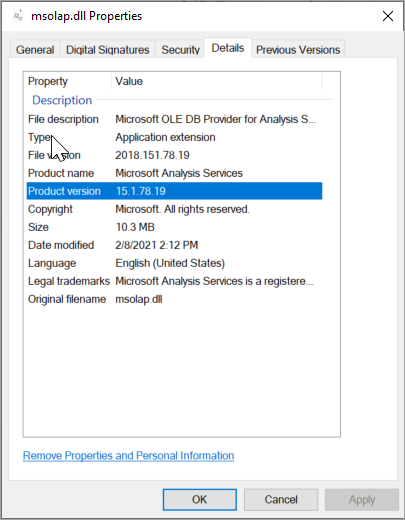The width and height of the screenshot is (405, 520).
Task: Go to the Security tab
Action: point(180,50)
